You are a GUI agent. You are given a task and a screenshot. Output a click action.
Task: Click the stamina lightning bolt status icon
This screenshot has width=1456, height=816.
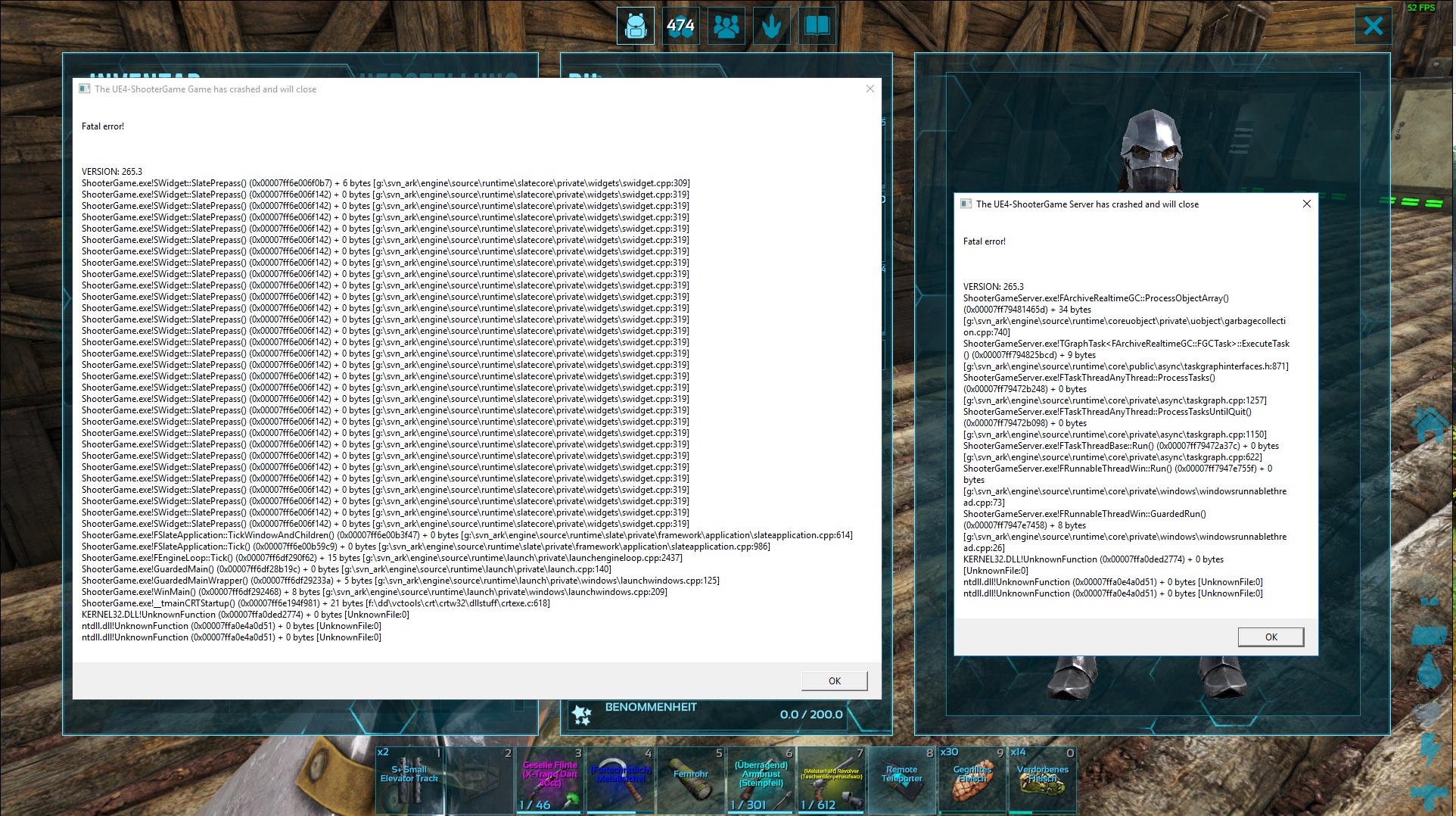(x=1430, y=750)
